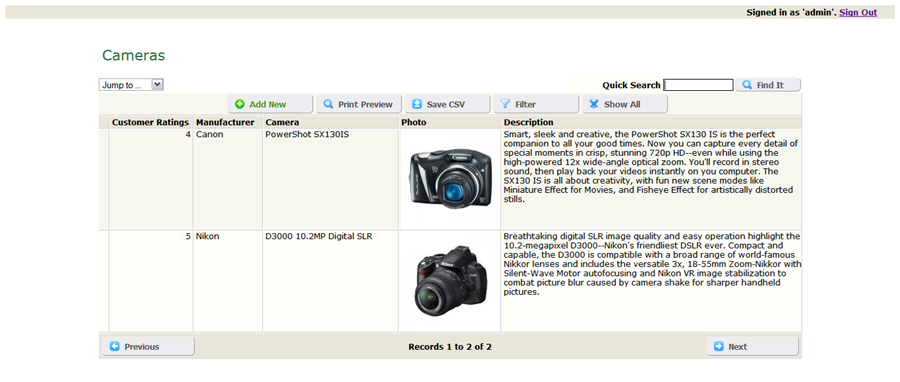Click the rating 4 cell for Canon
The height and width of the screenshot is (382, 900).
tap(152, 179)
